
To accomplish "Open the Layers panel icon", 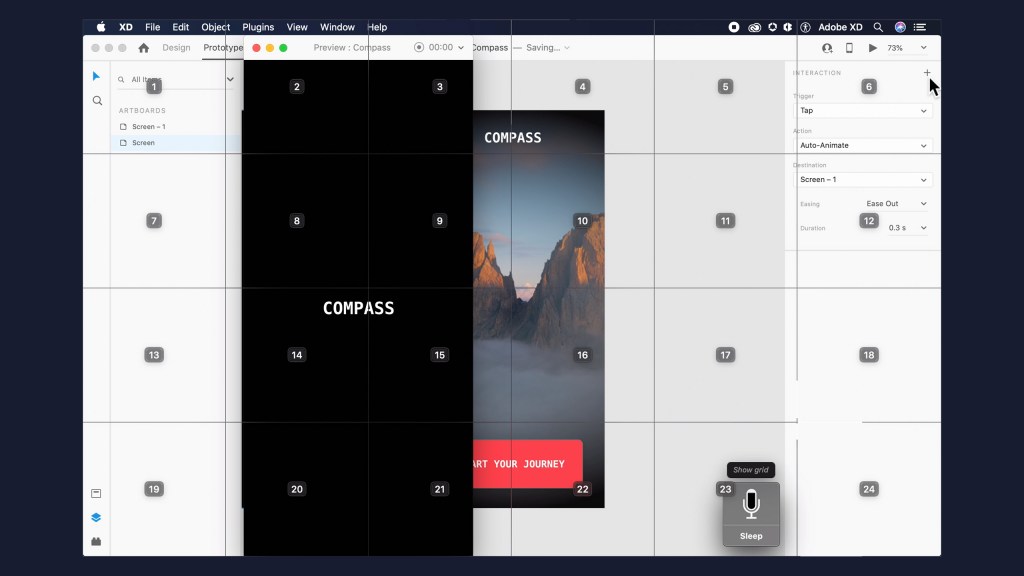I will pos(97,517).
